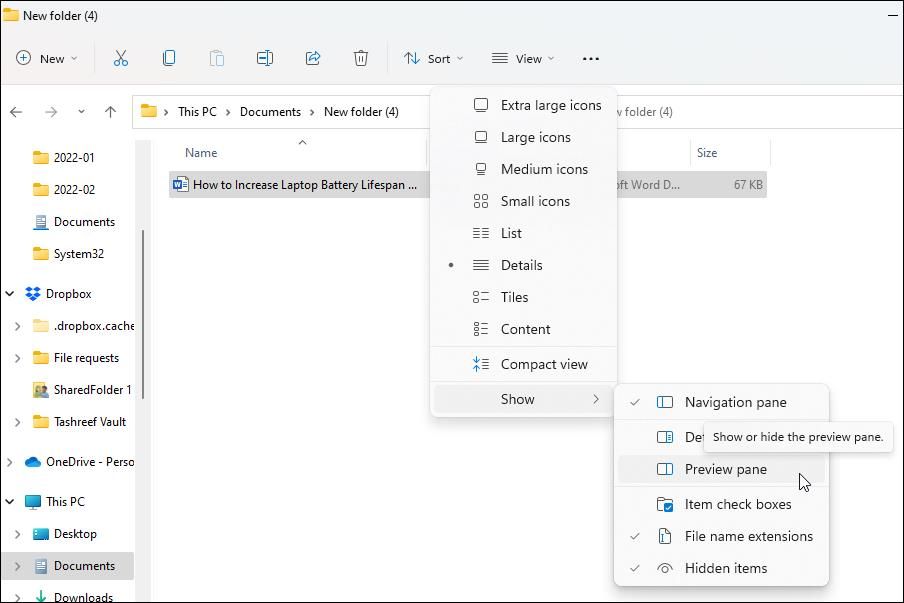The width and height of the screenshot is (904, 603).
Task: Click the Word document file icon
Action: pos(180,184)
